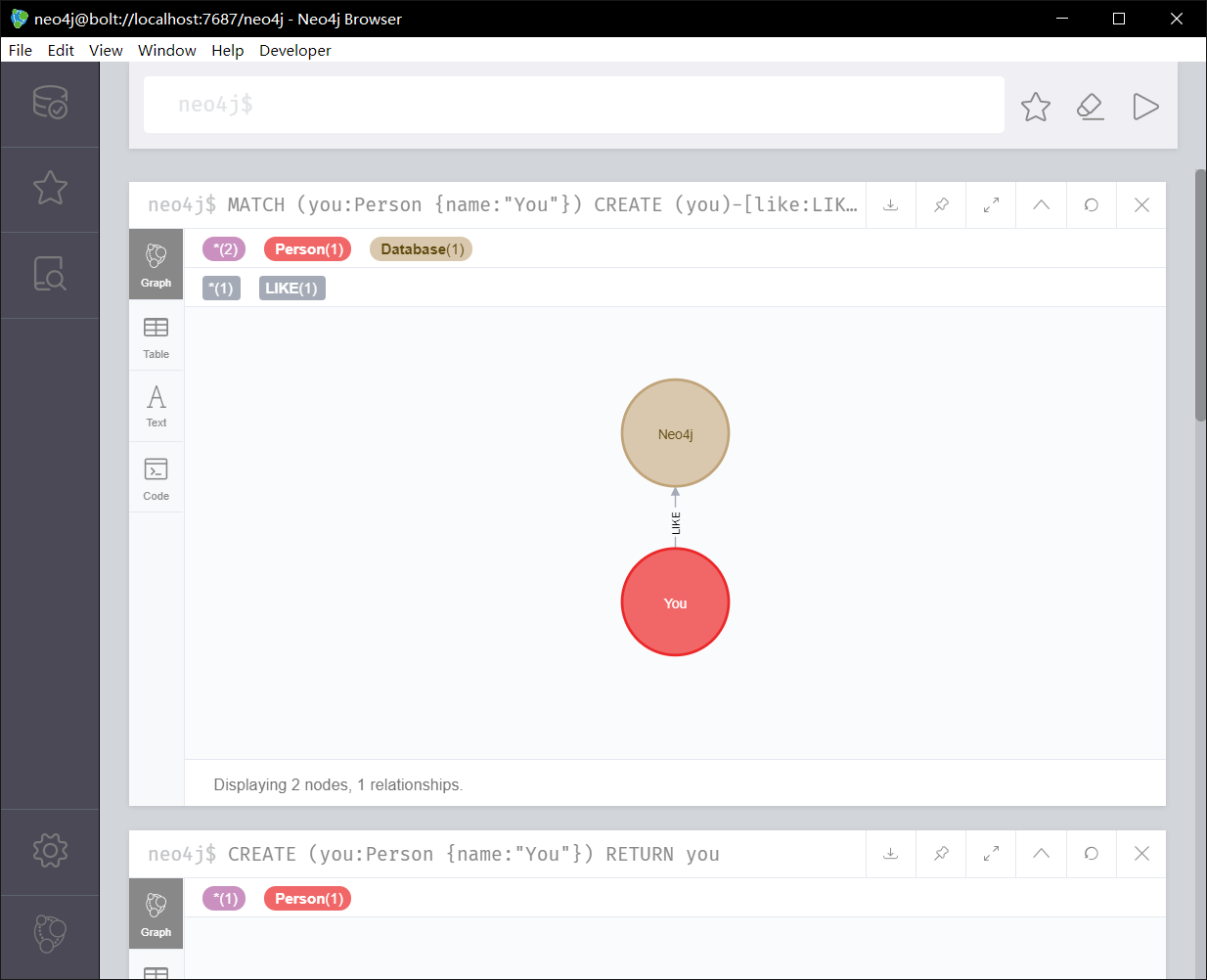Select the Person(1) label in MATCH frame
This screenshot has width=1207, height=980.
[x=308, y=249]
